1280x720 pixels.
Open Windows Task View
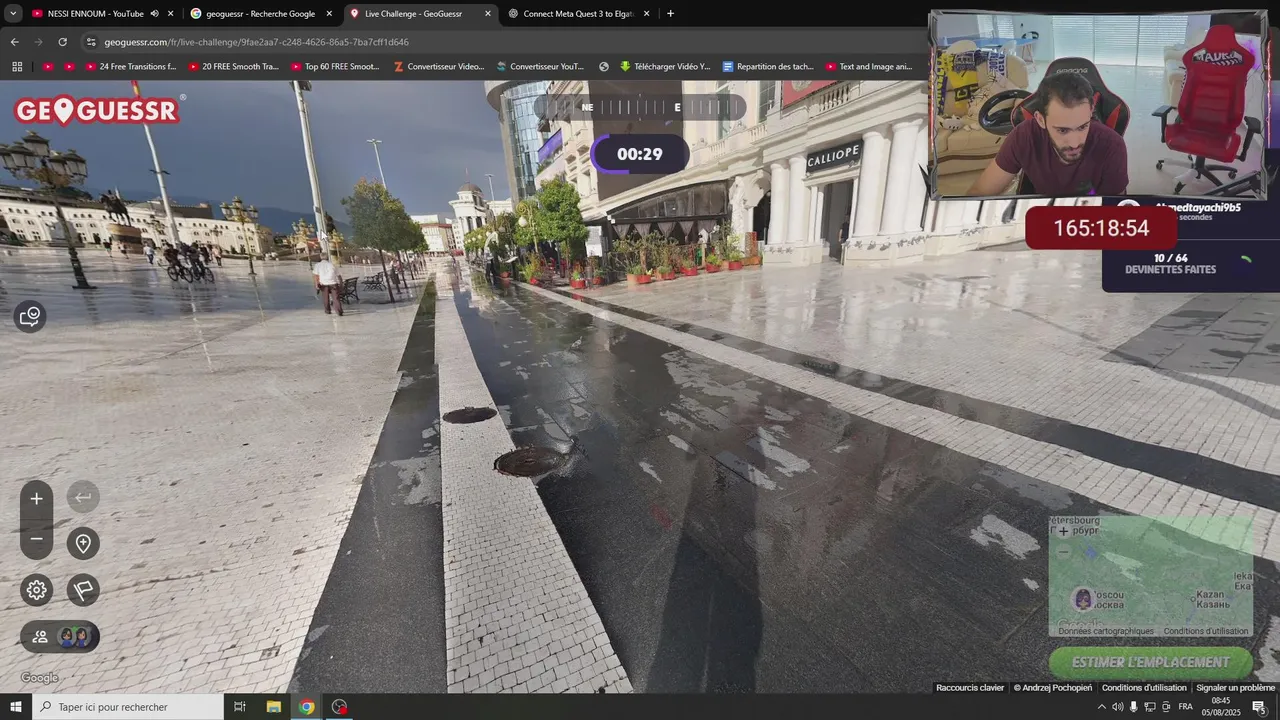click(x=240, y=707)
